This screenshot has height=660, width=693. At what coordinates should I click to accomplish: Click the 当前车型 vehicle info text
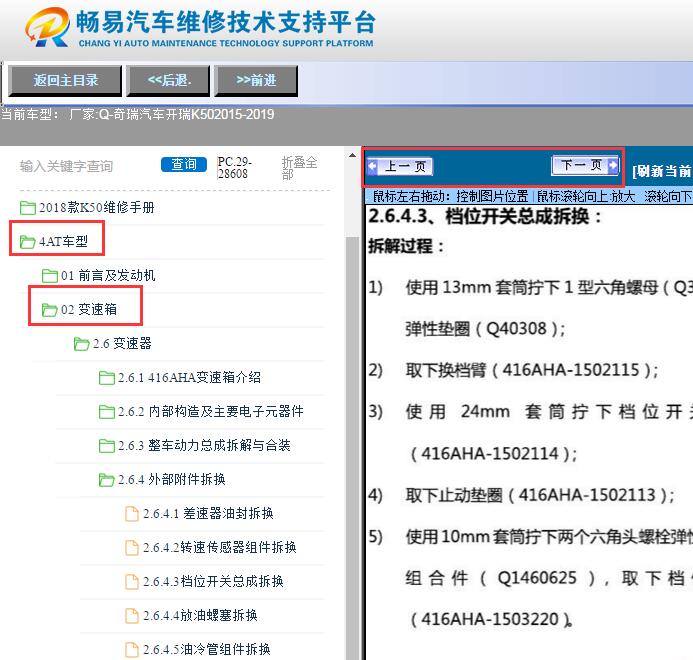coord(137,114)
